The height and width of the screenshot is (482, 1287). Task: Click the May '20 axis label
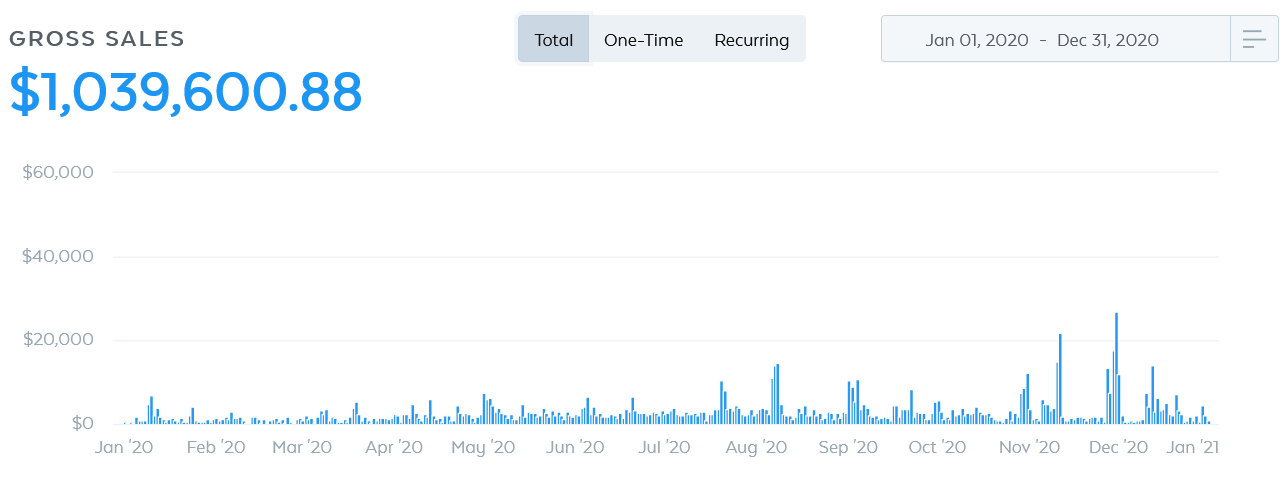click(x=483, y=447)
